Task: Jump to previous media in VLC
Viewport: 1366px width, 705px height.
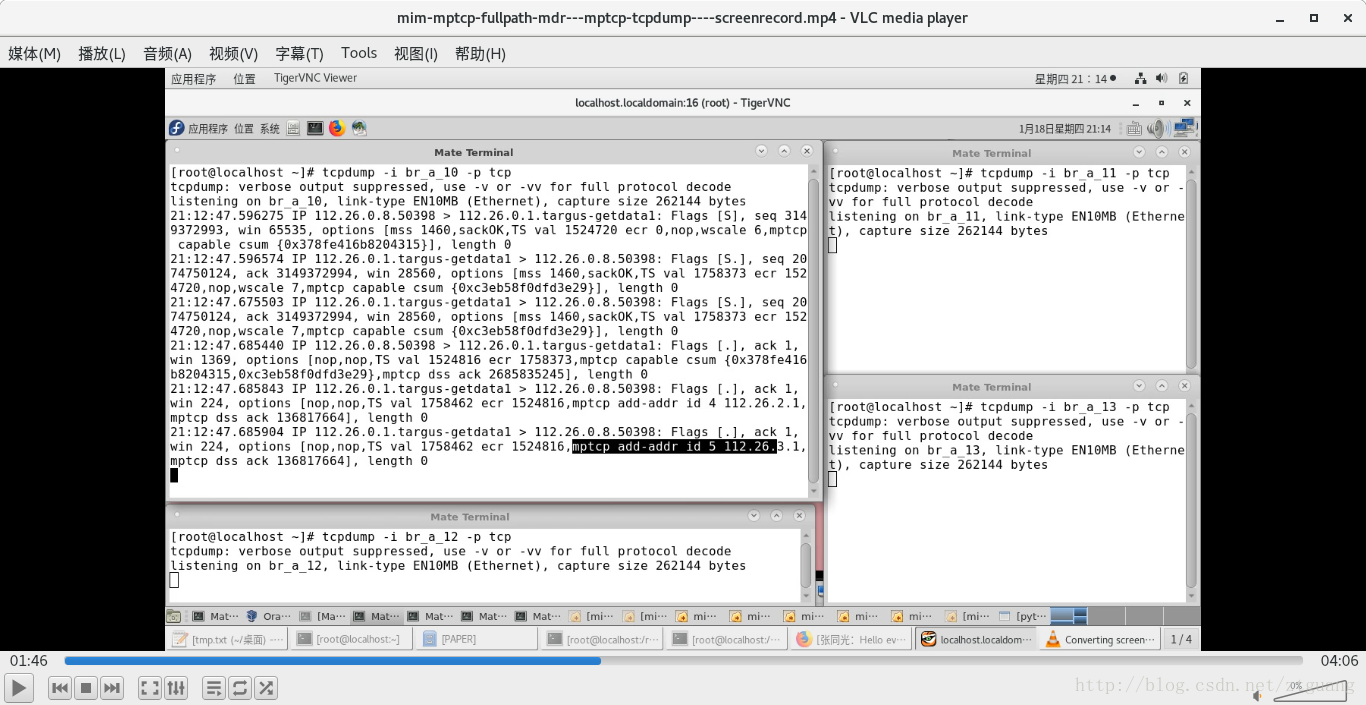Action: point(60,687)
